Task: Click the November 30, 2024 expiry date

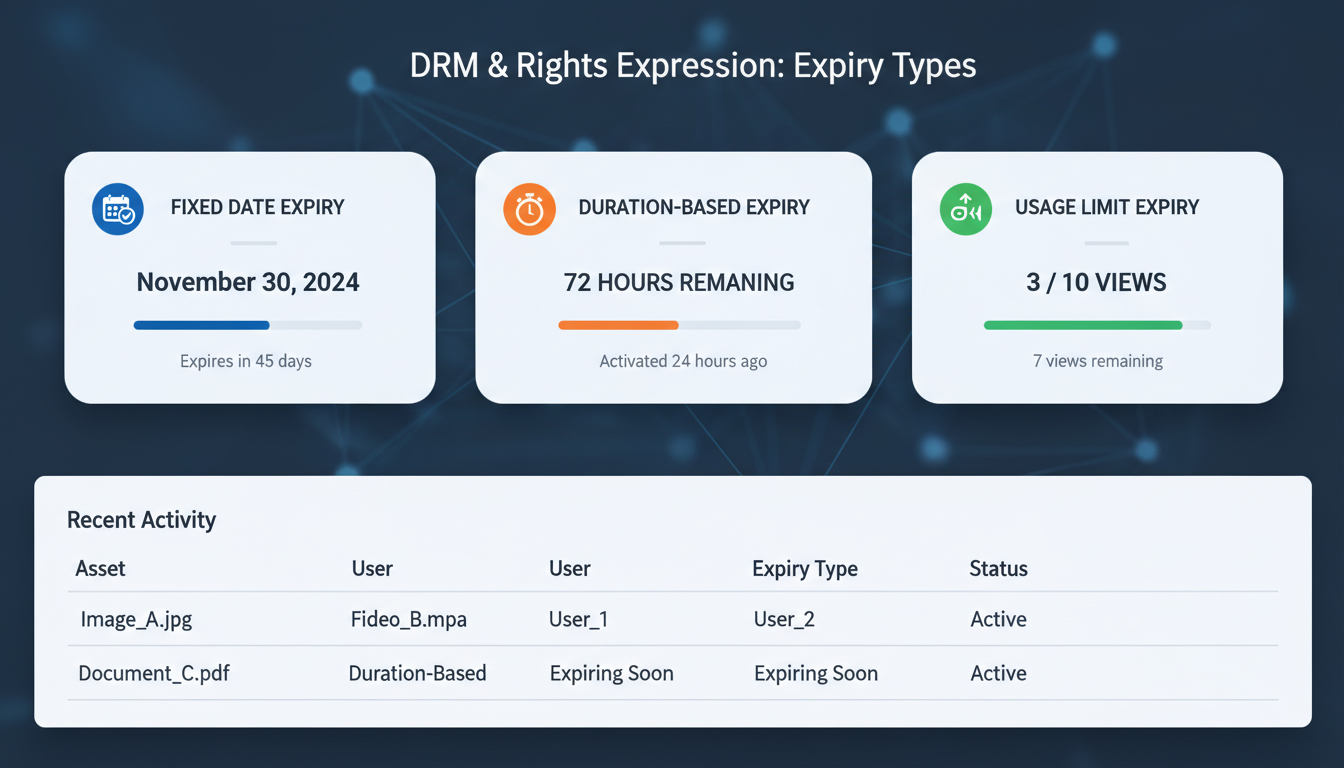Action: pos(247,283)
